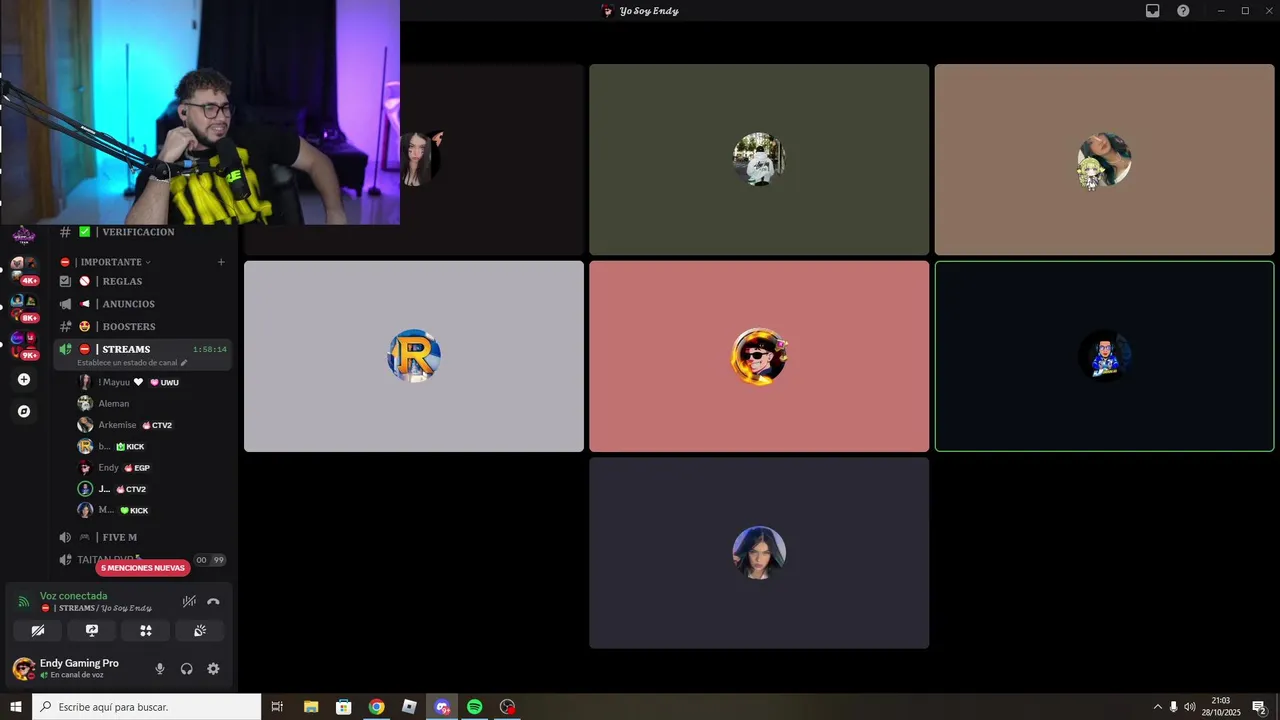Open the taskbar clock showing 21:03
This screenshot has height=720, width=1280.
click(x=1221, y=707)
